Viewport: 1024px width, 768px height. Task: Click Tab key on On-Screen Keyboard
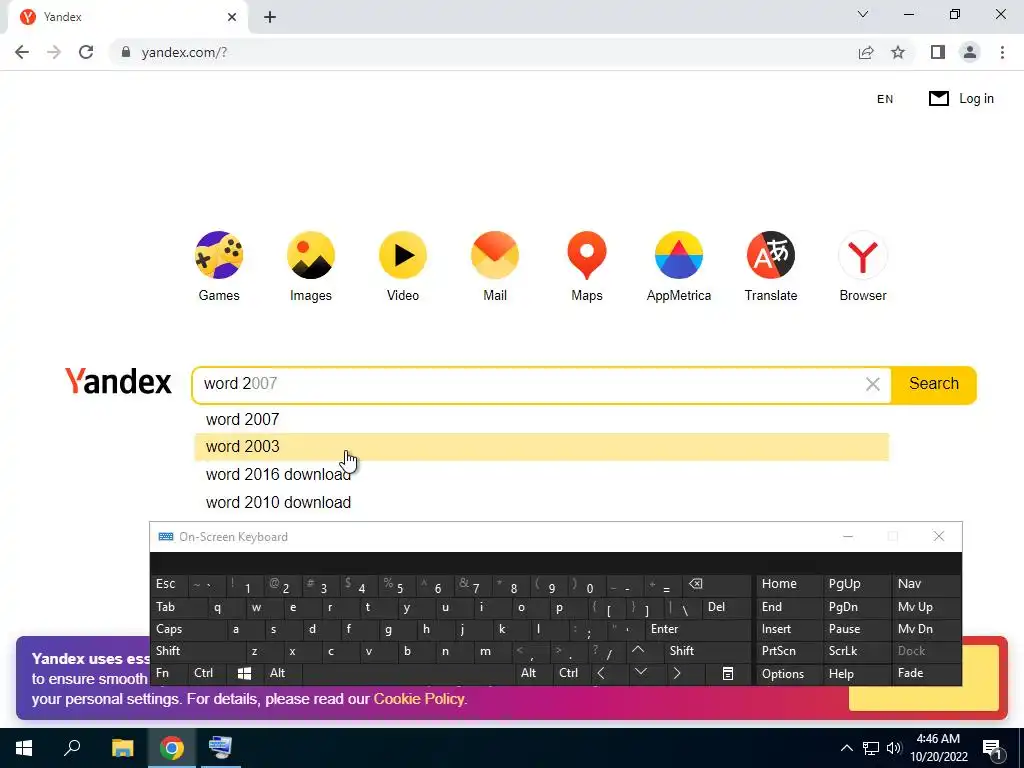pos(180,607)
